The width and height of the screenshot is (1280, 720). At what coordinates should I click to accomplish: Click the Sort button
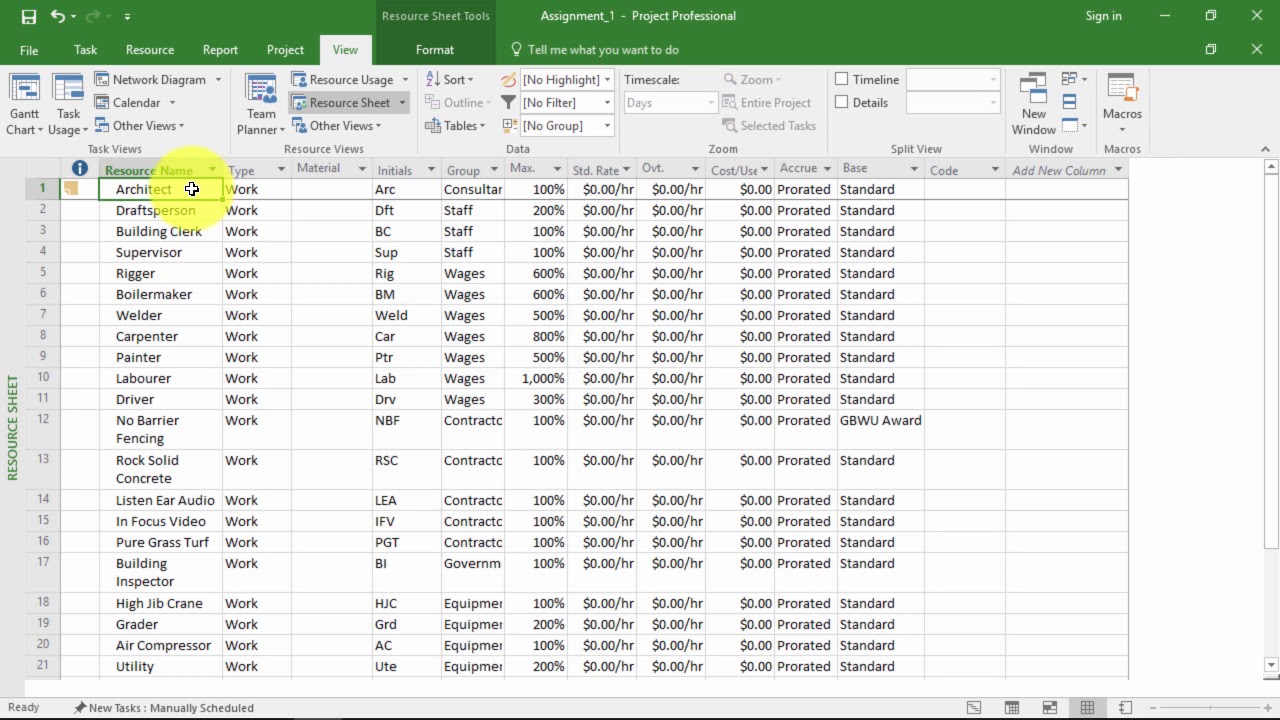450,80
